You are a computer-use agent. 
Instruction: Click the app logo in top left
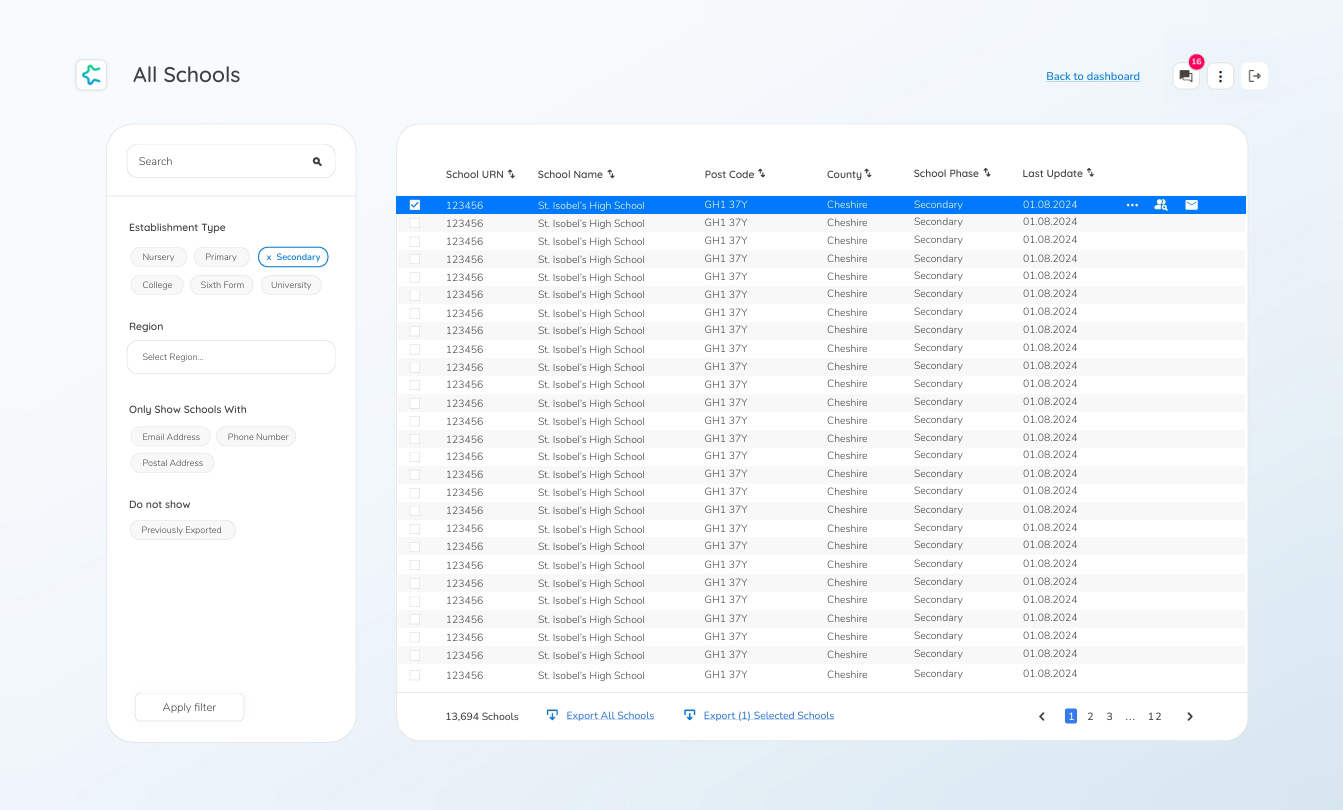[91, 75]
